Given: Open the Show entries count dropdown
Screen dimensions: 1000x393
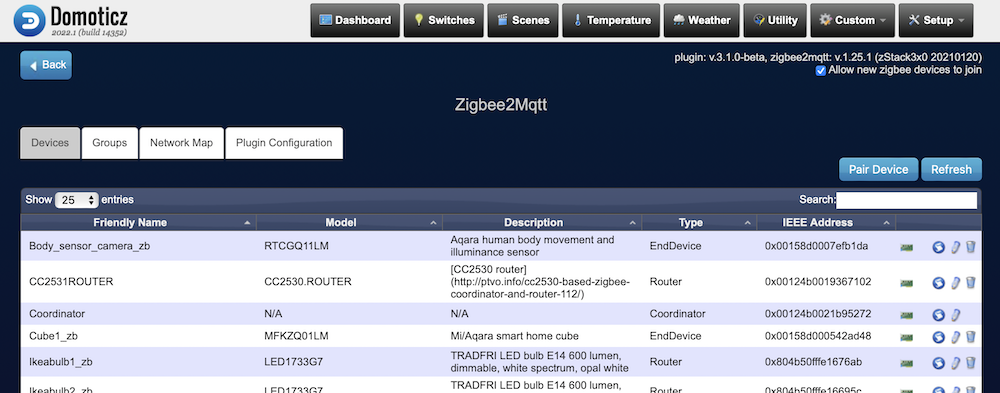Looking at the screenshot, I should click(x=77, y=200).
